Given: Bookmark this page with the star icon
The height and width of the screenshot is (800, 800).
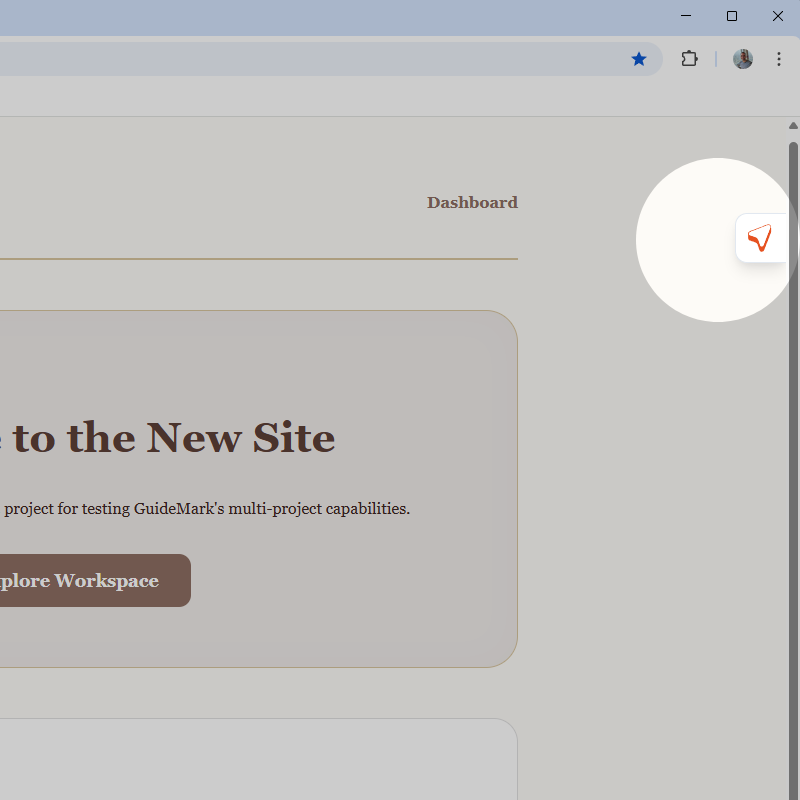Looking at the screenshot, I should click(639, 59).
